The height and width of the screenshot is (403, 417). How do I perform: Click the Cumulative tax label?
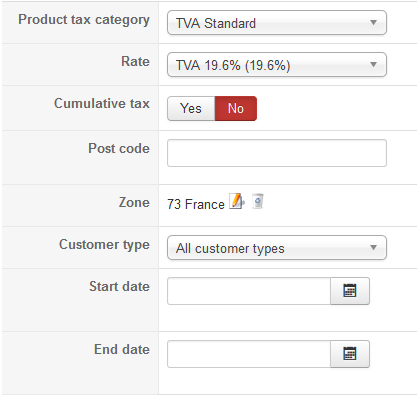click(x=102, y=103)
